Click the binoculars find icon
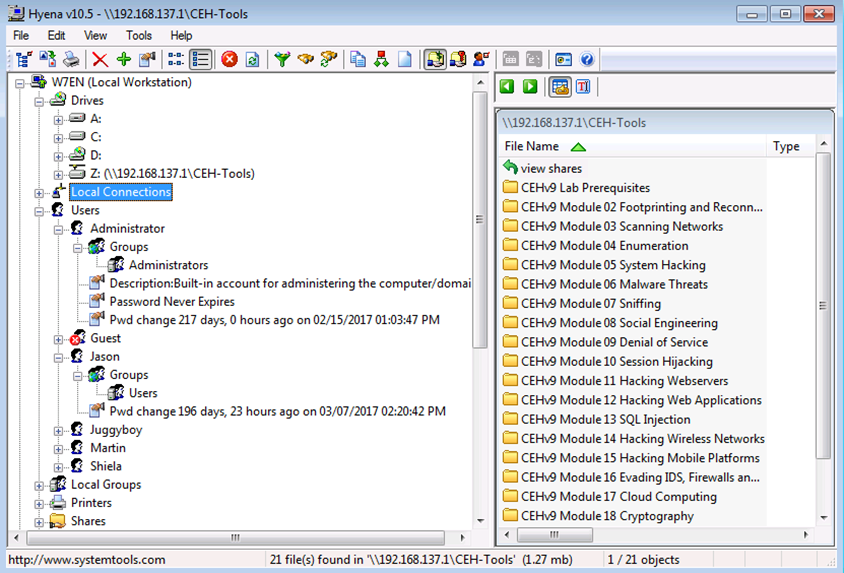The height and width of the screenshot is (573, 844). [x=305, y=59]
